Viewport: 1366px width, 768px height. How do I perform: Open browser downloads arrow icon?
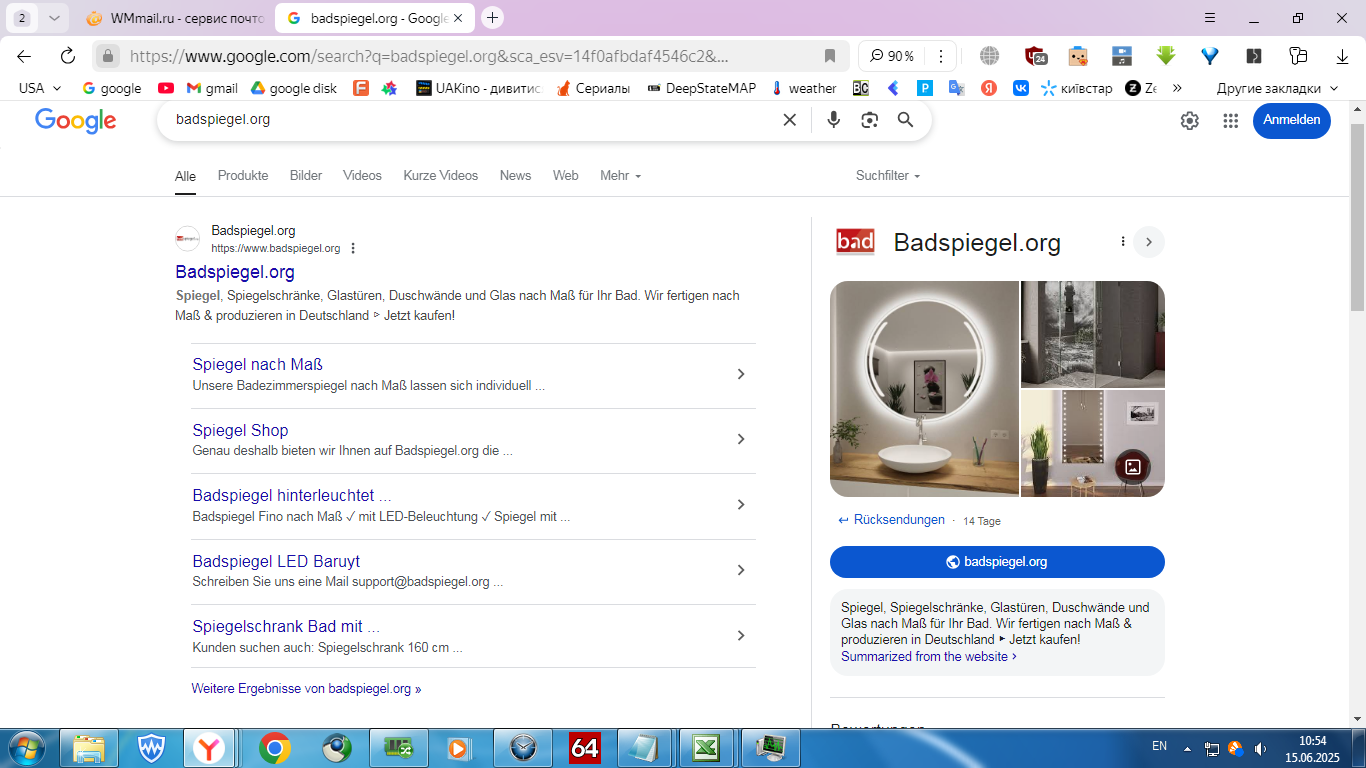1341,56
